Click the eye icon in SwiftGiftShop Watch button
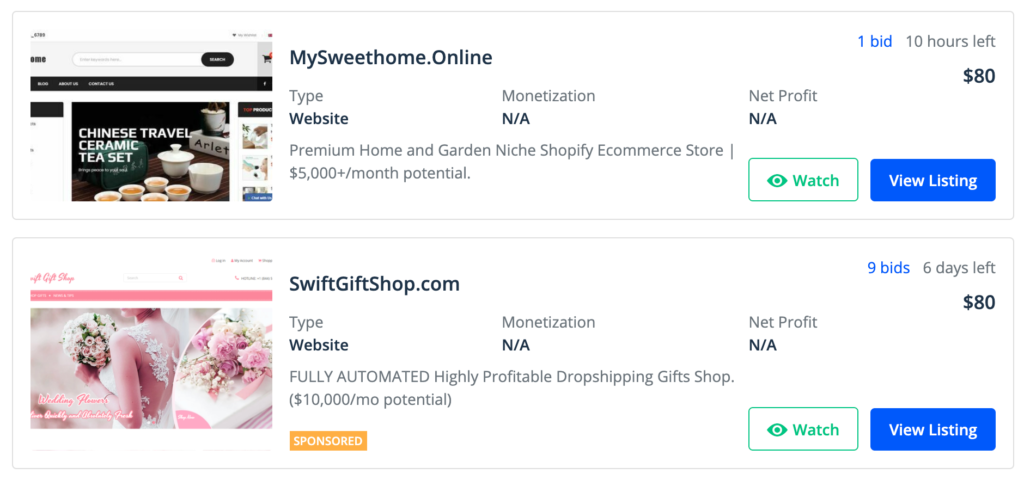 (777, 430)
